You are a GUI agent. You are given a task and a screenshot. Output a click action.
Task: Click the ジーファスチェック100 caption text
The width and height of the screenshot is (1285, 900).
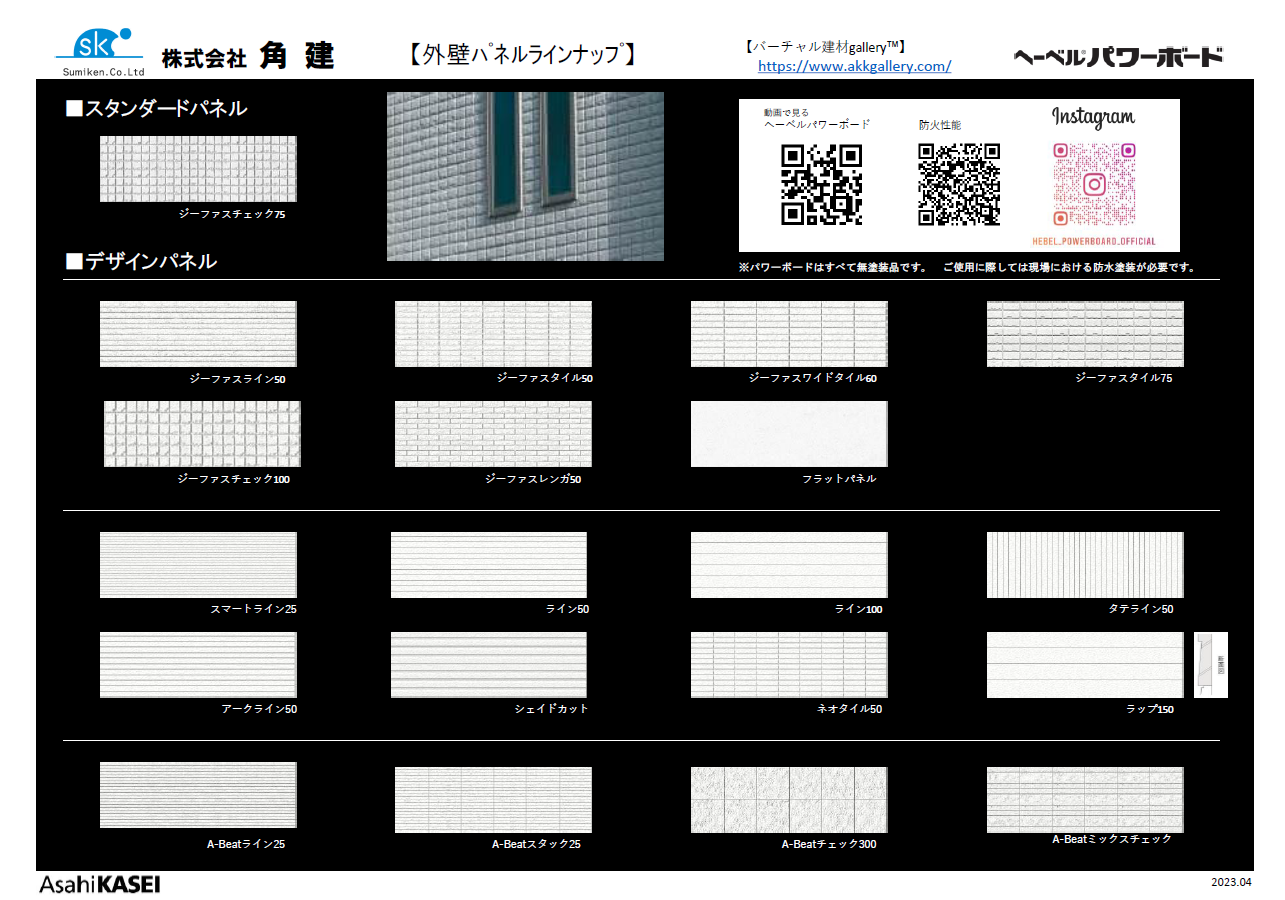pyautogui.click(x=234, y=480)
